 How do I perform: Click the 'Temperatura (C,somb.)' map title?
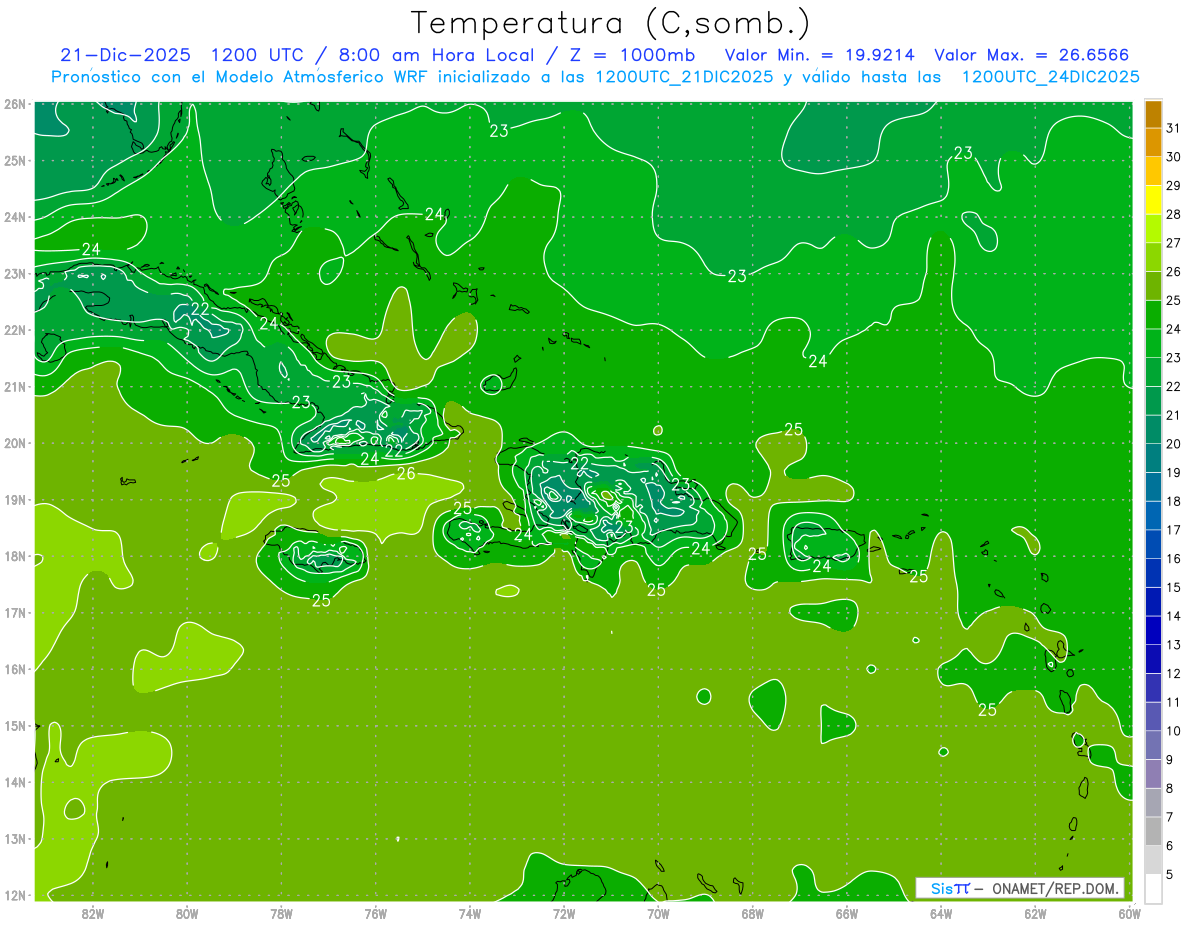(x=611, y=23)
